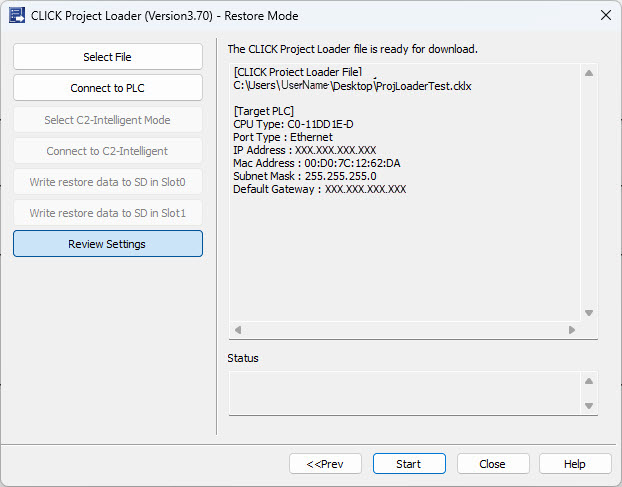
Task: Click the Subnet Mask 255.255.255.0 line
Action: tap(305, 176)
